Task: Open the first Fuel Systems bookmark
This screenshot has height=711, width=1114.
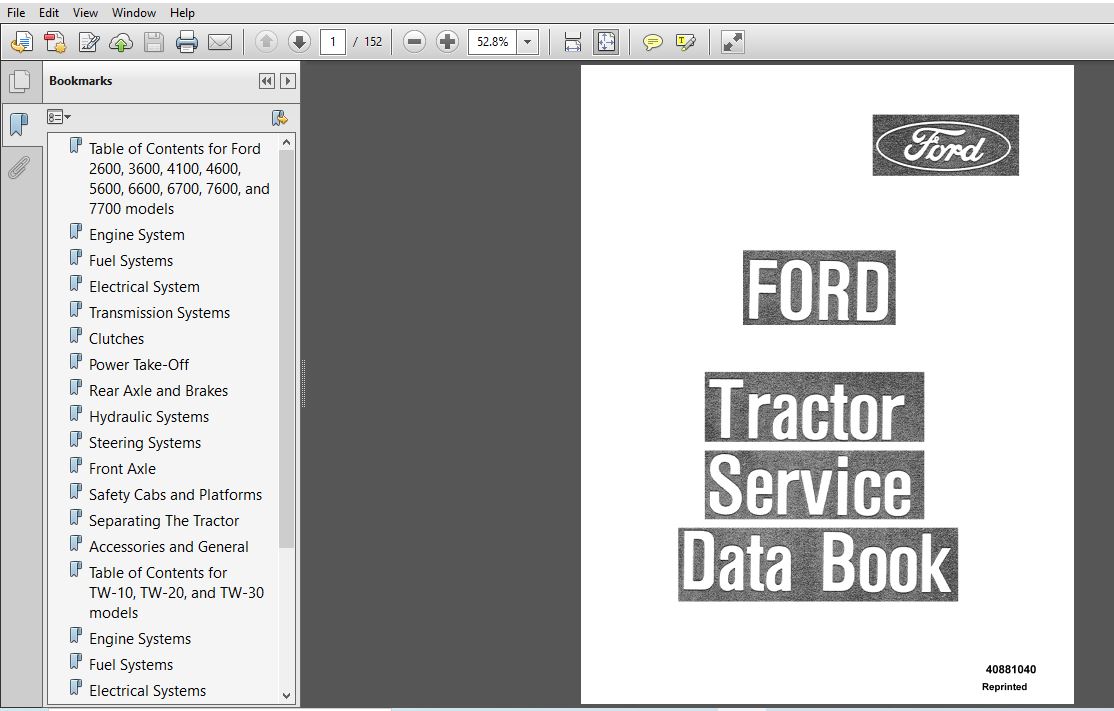Action: pyautogui.click(x=131, y=261)
